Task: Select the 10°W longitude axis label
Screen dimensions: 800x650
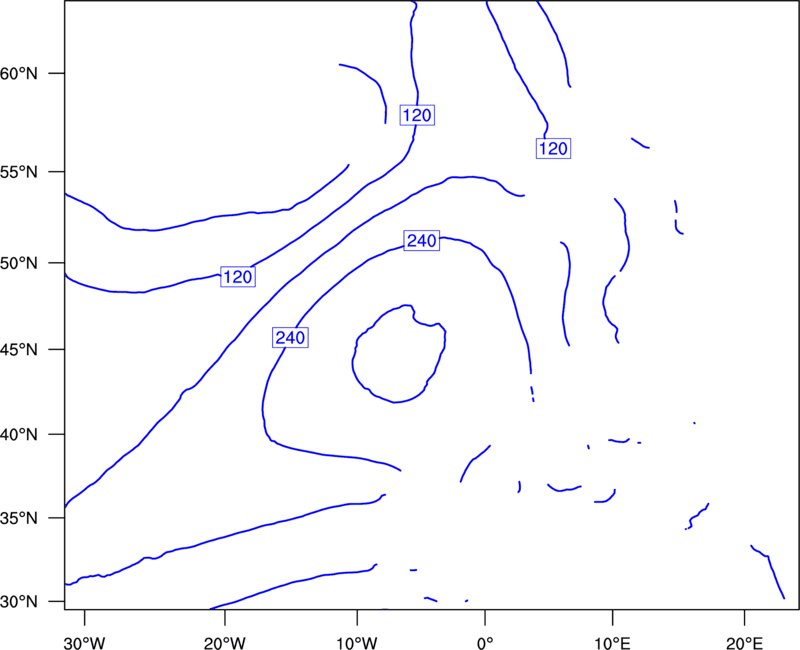Action: pyautogui.click(x=357, y=643)
